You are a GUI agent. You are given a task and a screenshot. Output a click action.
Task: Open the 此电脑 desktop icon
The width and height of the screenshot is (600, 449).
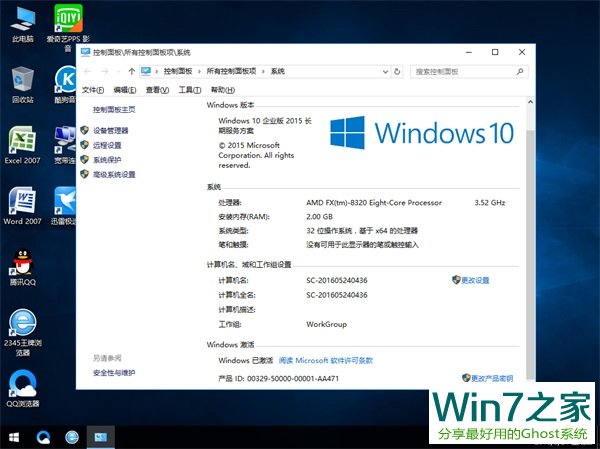click(x=23, y=24)
